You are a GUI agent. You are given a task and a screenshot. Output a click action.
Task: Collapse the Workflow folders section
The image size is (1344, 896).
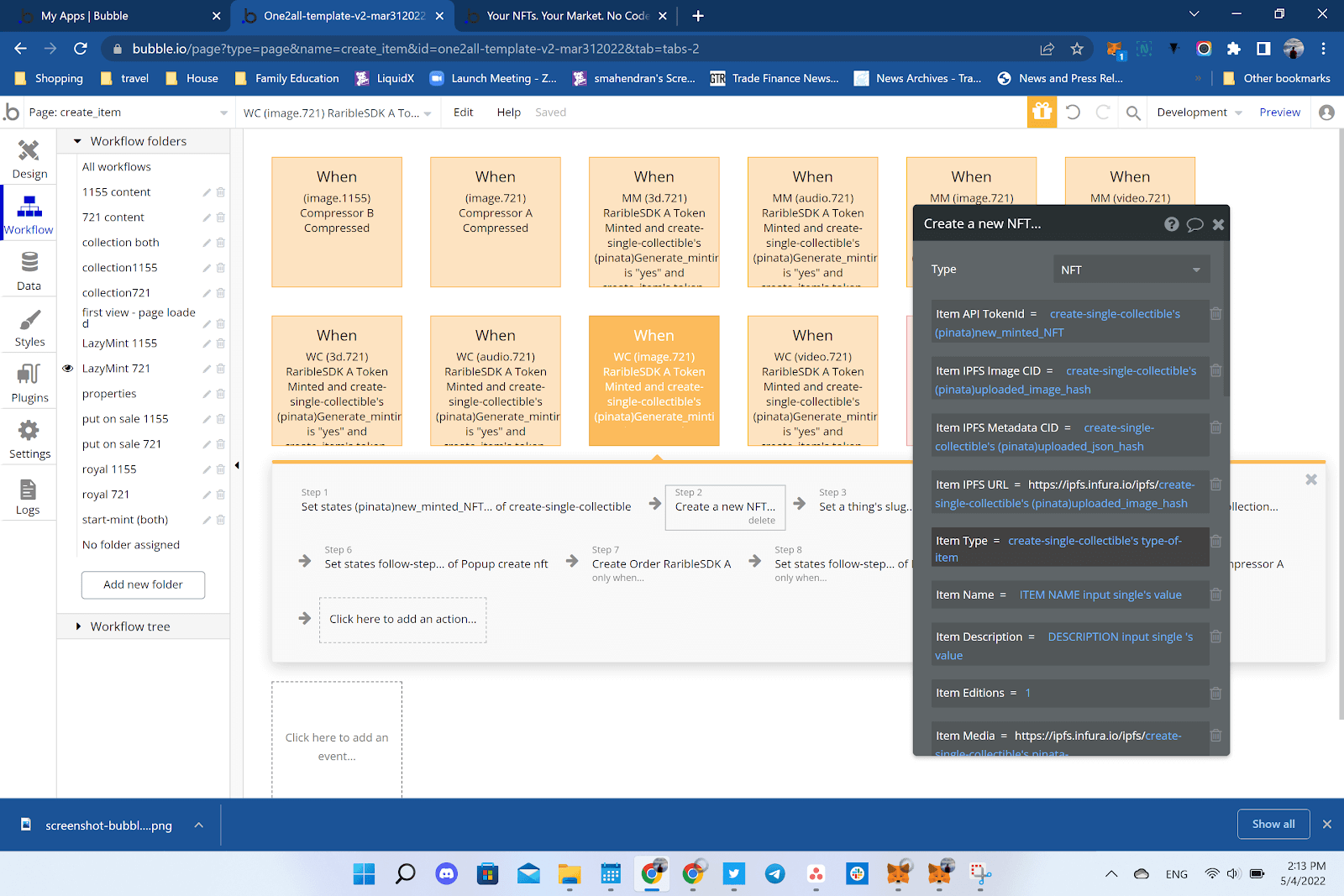tap(77, 140)
